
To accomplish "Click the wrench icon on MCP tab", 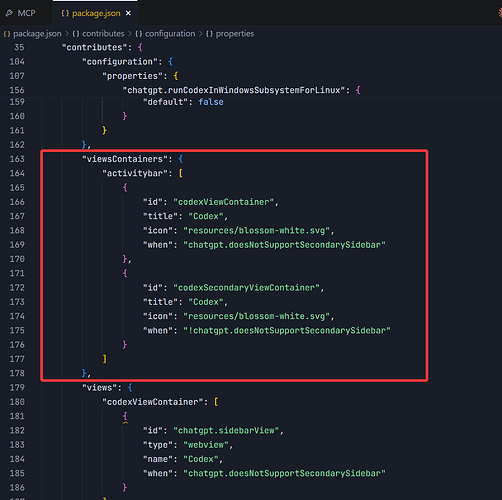I will (x=9, y=13).
